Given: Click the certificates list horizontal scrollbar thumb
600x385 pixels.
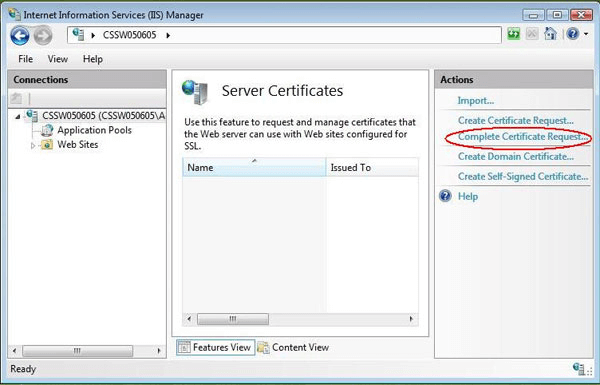Looking at the screenshot, I should pyautogui.click(x=233, y=319).
